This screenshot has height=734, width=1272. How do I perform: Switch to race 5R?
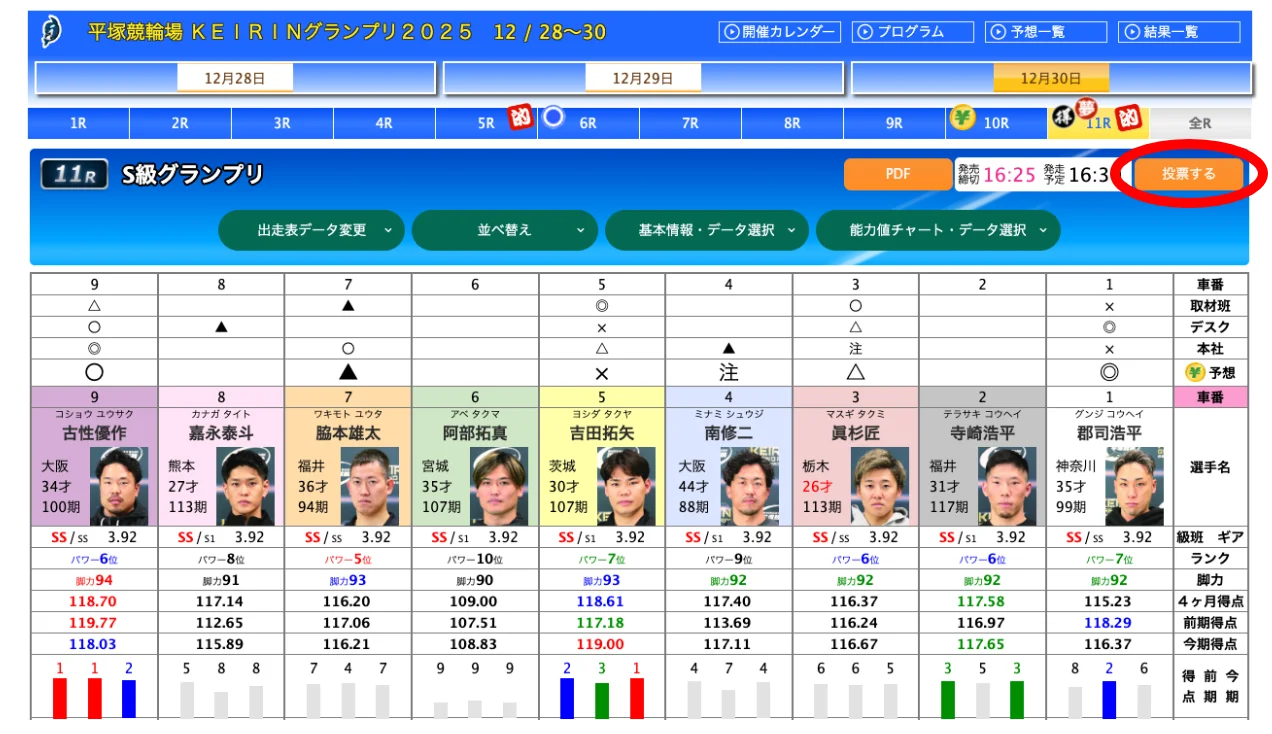tap(486, 123)
